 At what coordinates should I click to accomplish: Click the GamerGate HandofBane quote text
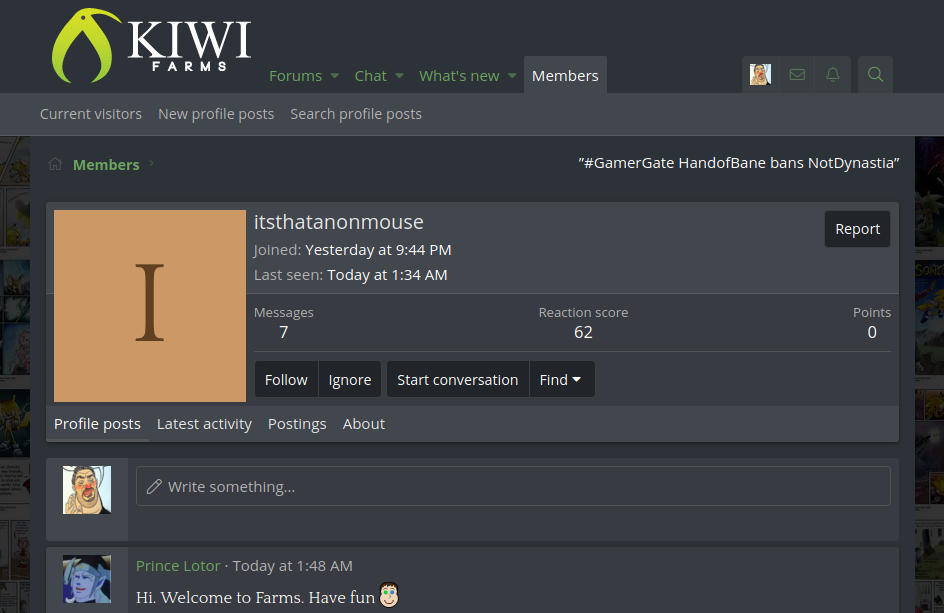click(739, 163)
